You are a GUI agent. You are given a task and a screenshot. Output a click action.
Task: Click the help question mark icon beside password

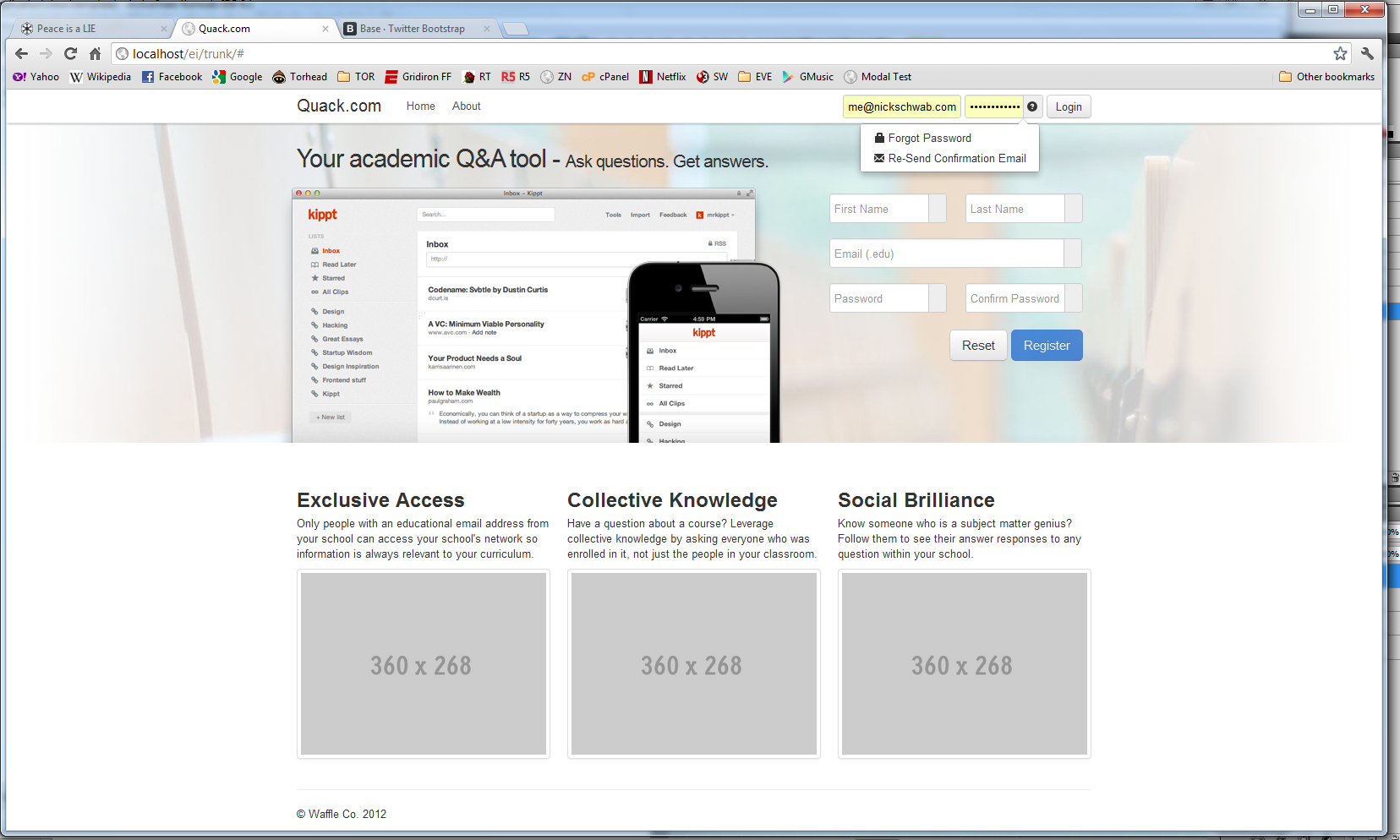[x=1032, y=106]
